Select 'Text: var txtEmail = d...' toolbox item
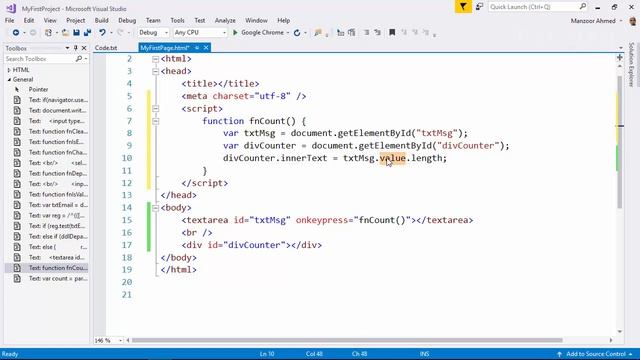Screen dimensions: 640x360 (x=46, y=205)
